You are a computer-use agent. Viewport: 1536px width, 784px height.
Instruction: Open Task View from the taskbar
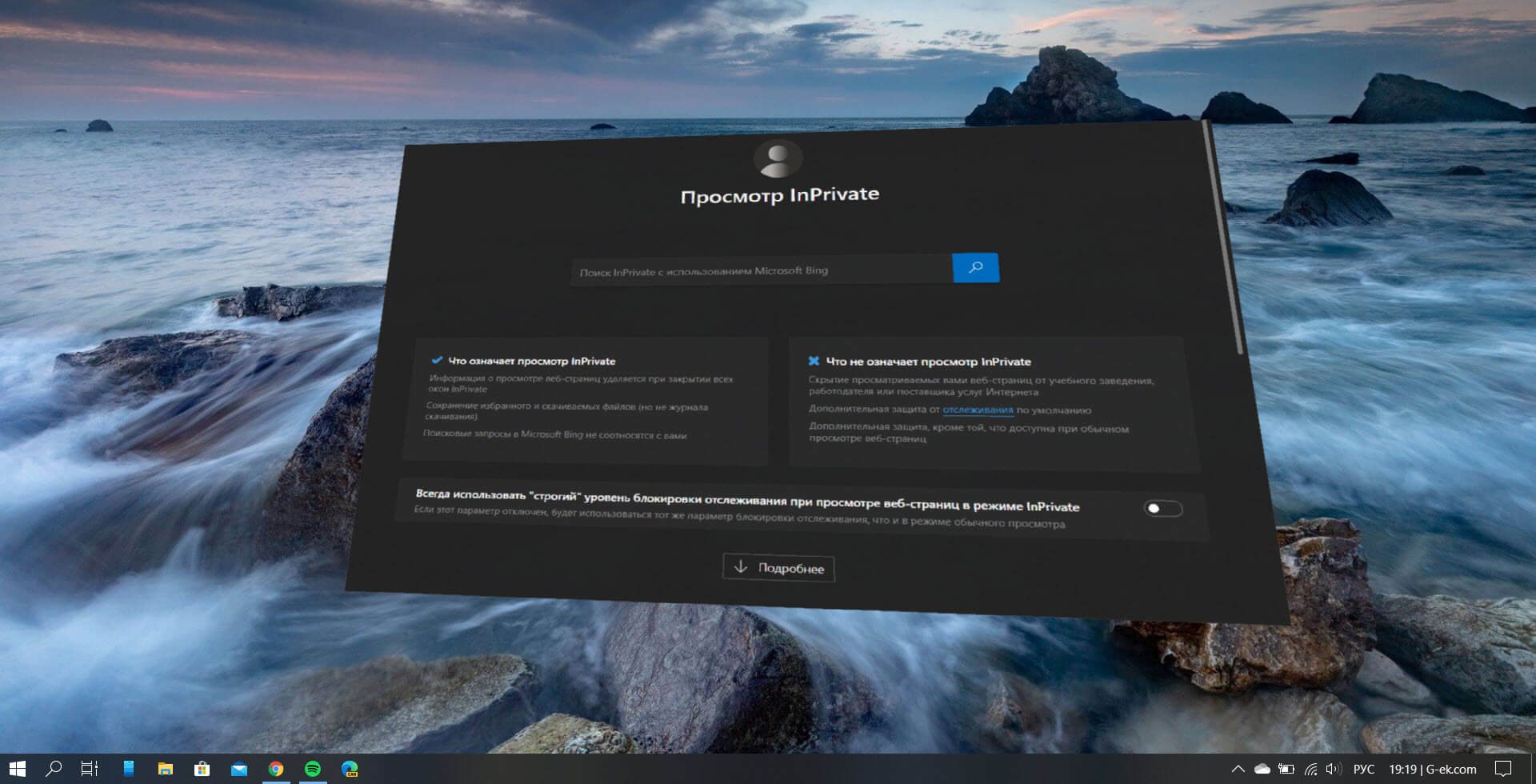coord(90,769)
